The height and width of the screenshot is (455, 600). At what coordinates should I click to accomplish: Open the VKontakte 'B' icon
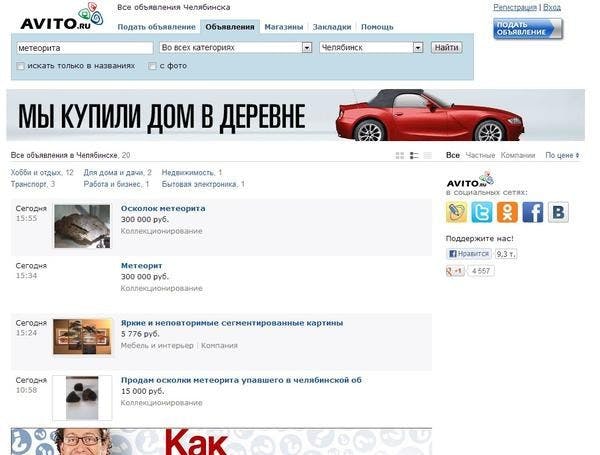click(x=558, y=212)
